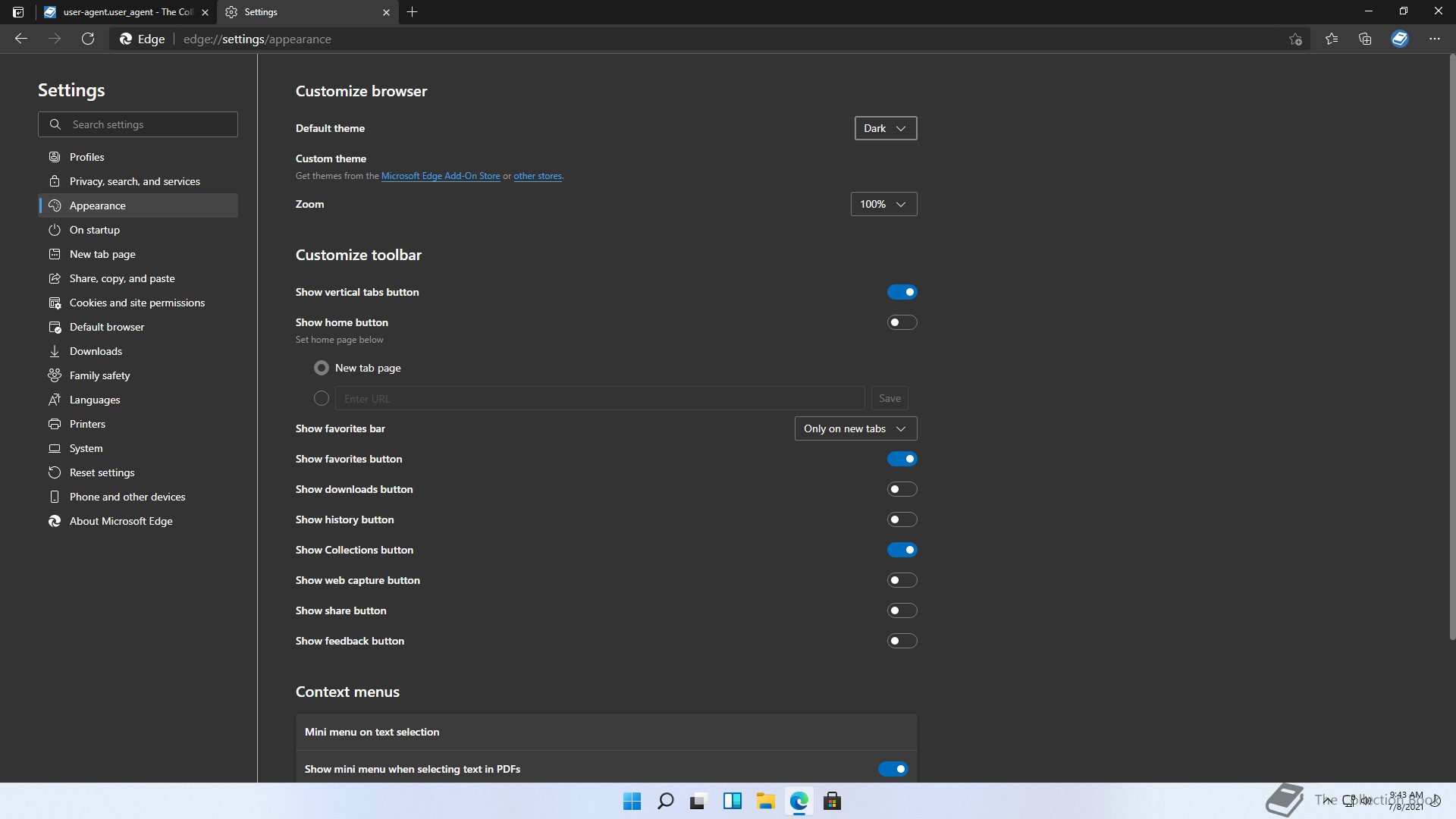
Task: Open the New tab page settings section
Action: (x=138, y=254)
